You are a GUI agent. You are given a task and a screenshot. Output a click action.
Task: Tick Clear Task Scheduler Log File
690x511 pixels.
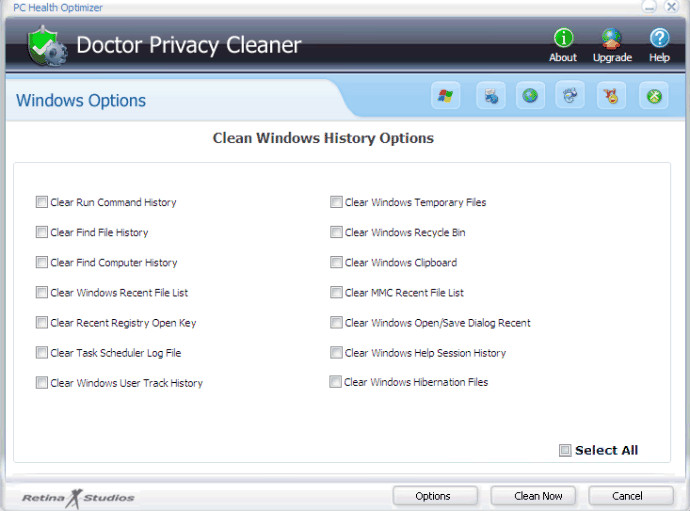(x=42, y=353)
